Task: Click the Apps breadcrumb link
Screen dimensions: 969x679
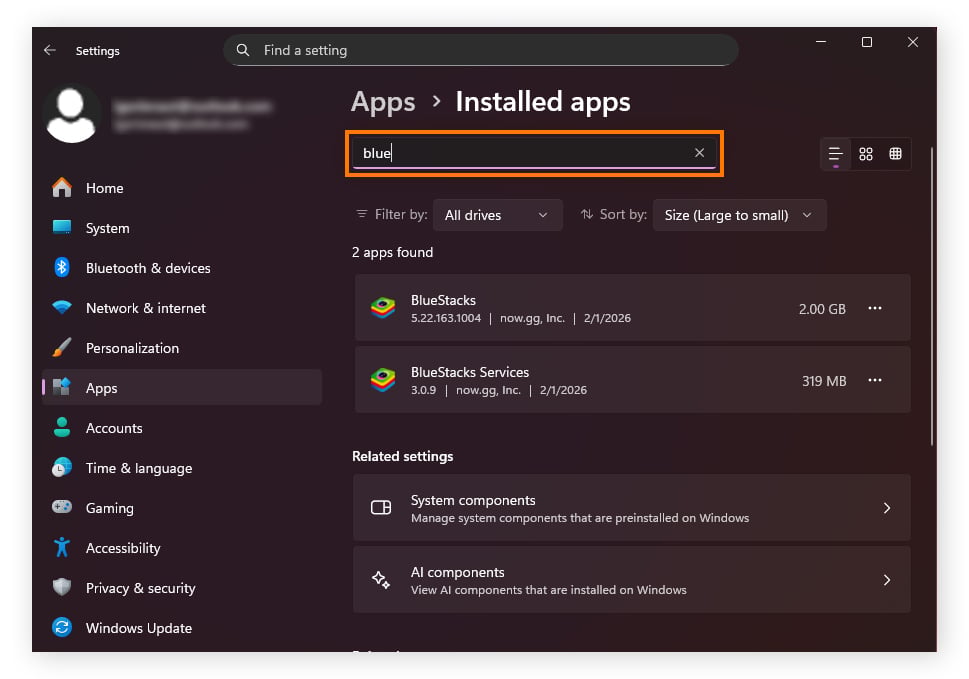Action: point(383,102)
